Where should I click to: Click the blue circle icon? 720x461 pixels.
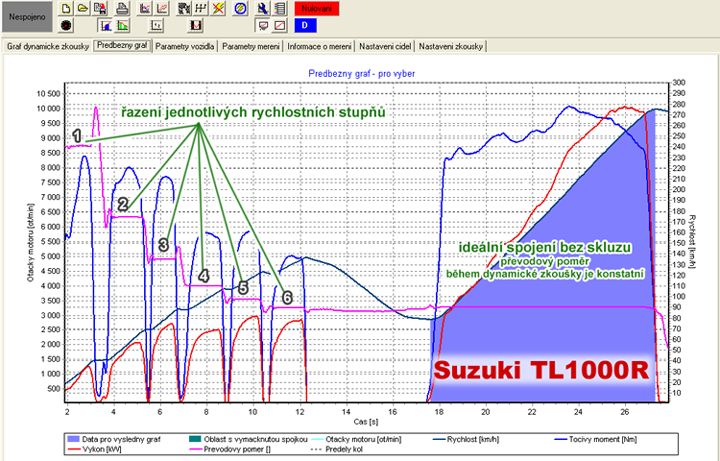(240, 8)
